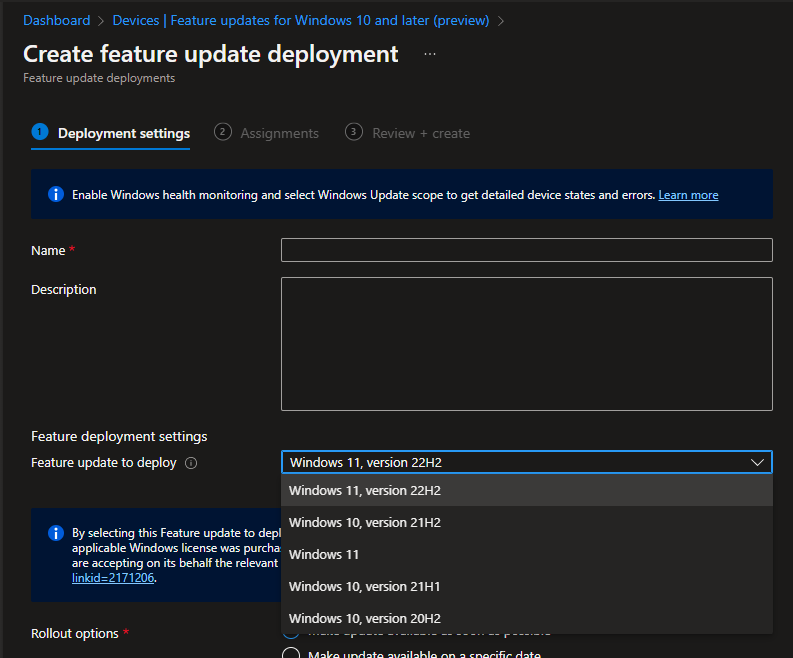Collapse the feature update dropdown via chevron arrow
The height and width of the screenshot is (658, 793).
pos(757,462)
